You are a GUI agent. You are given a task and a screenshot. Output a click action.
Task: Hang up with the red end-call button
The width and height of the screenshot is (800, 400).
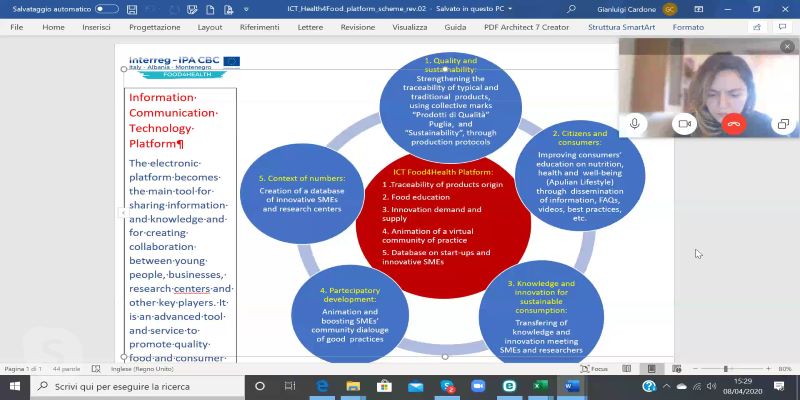(734, 124)
